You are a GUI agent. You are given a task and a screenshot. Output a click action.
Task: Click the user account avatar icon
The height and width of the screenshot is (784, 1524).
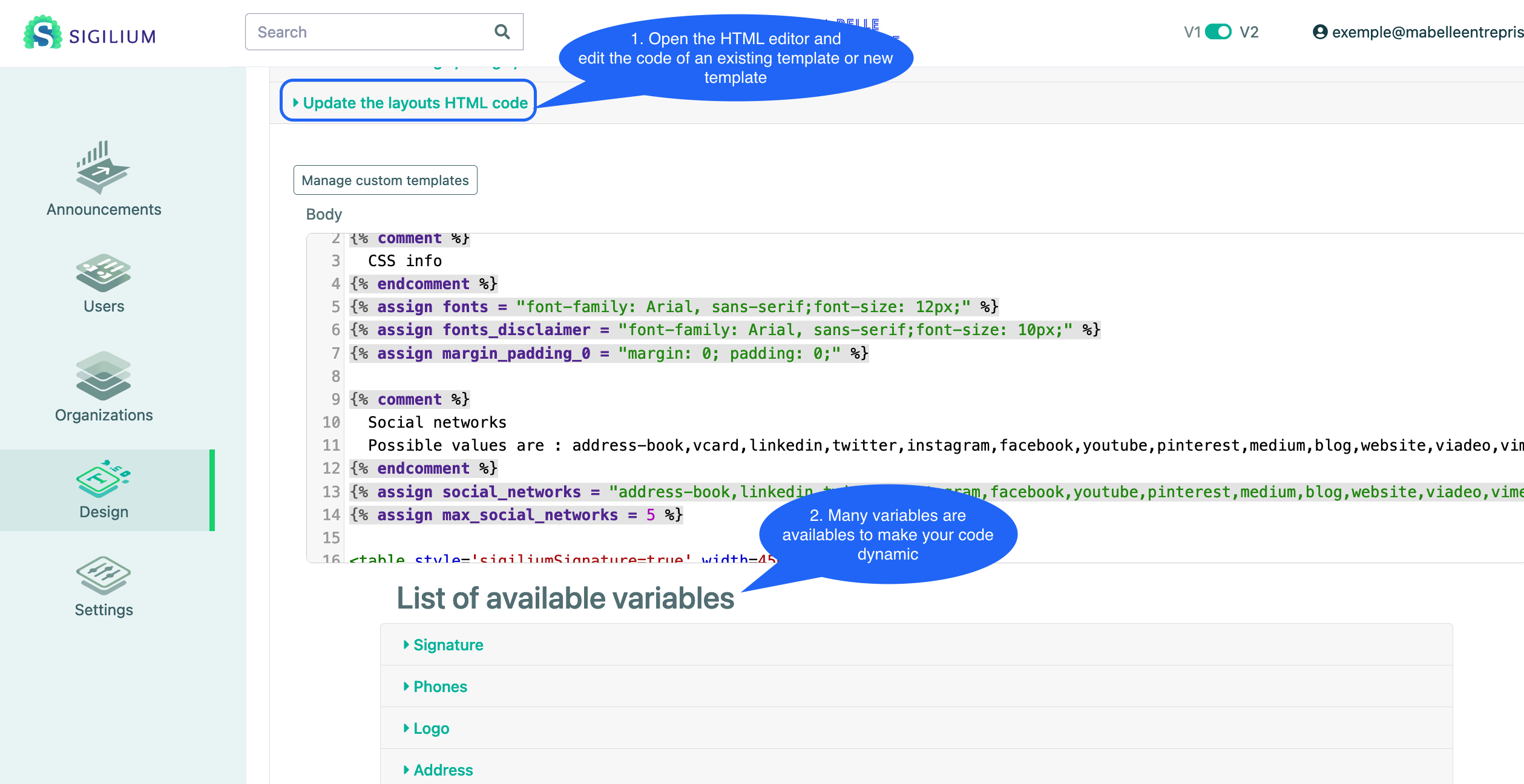coord(1319,31)
